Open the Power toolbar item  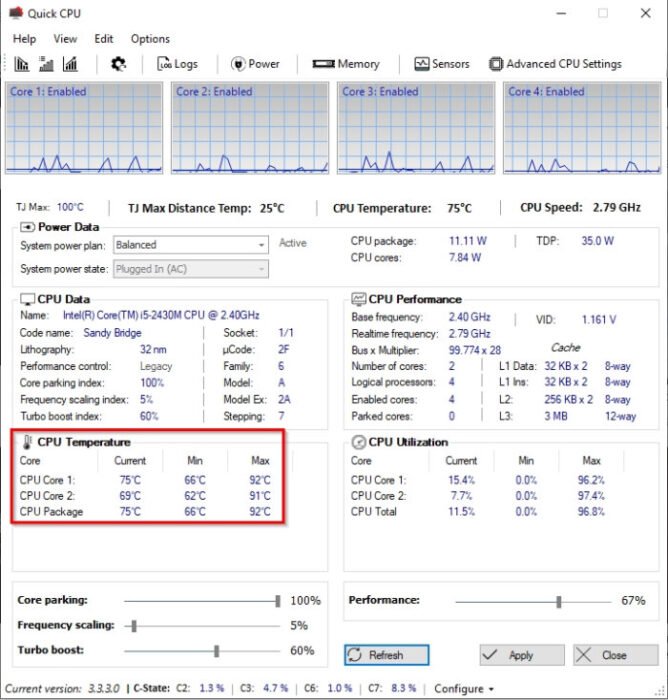(x=255, y=64)
